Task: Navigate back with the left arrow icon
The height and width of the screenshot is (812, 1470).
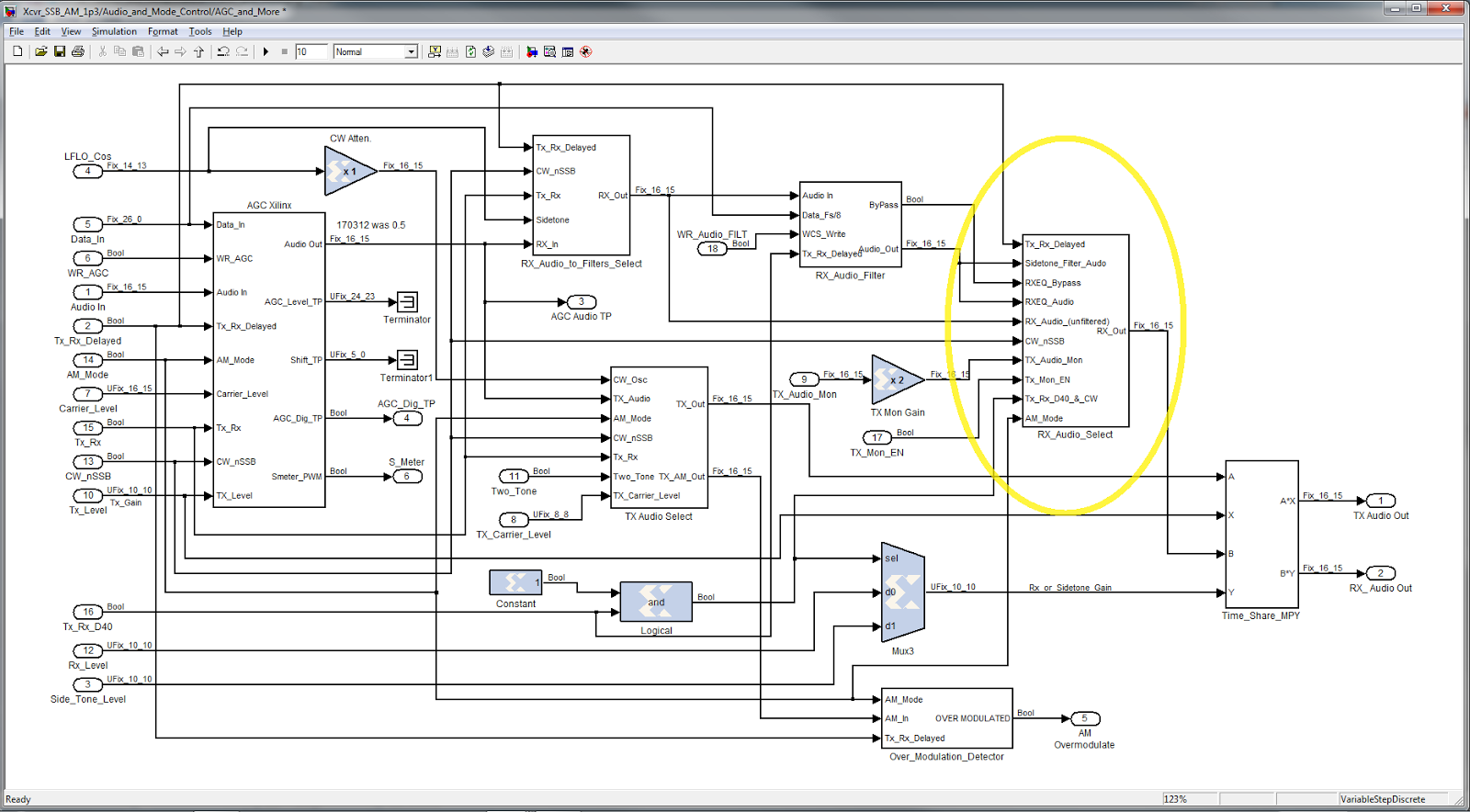Action: pos(163,51)
